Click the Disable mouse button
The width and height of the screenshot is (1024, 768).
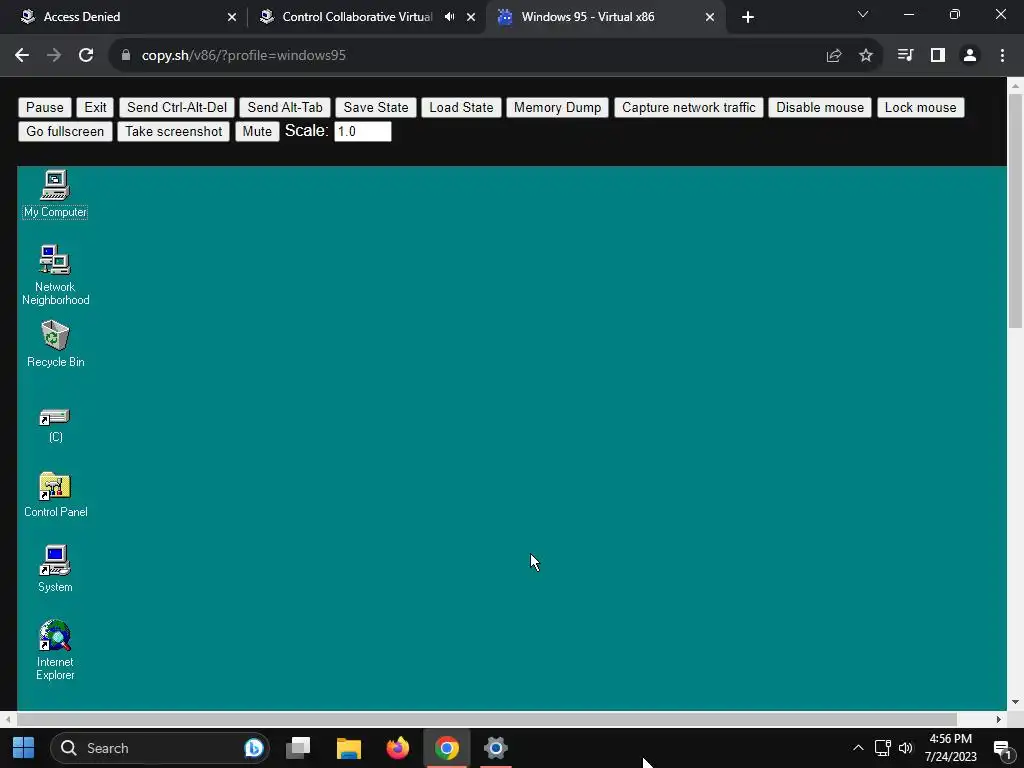point(820,107)
